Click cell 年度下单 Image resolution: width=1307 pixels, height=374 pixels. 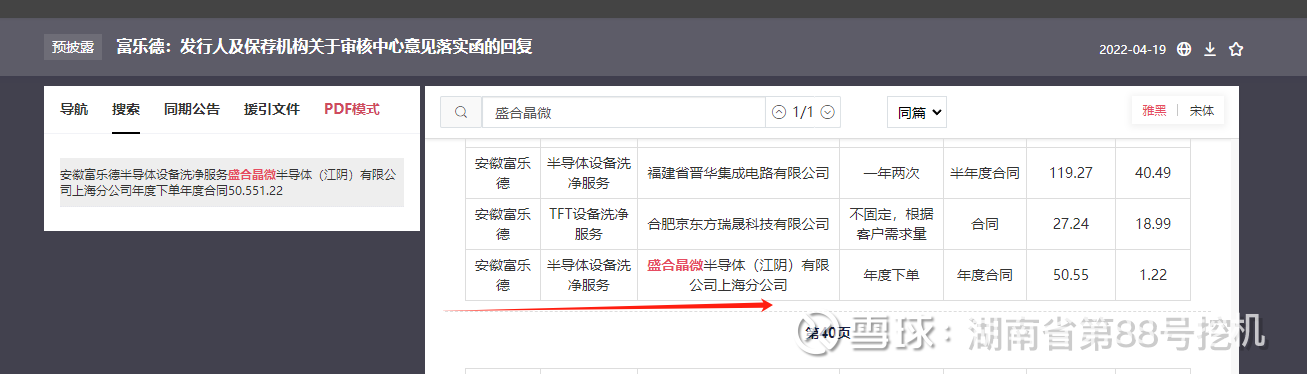tap(891, 275)
